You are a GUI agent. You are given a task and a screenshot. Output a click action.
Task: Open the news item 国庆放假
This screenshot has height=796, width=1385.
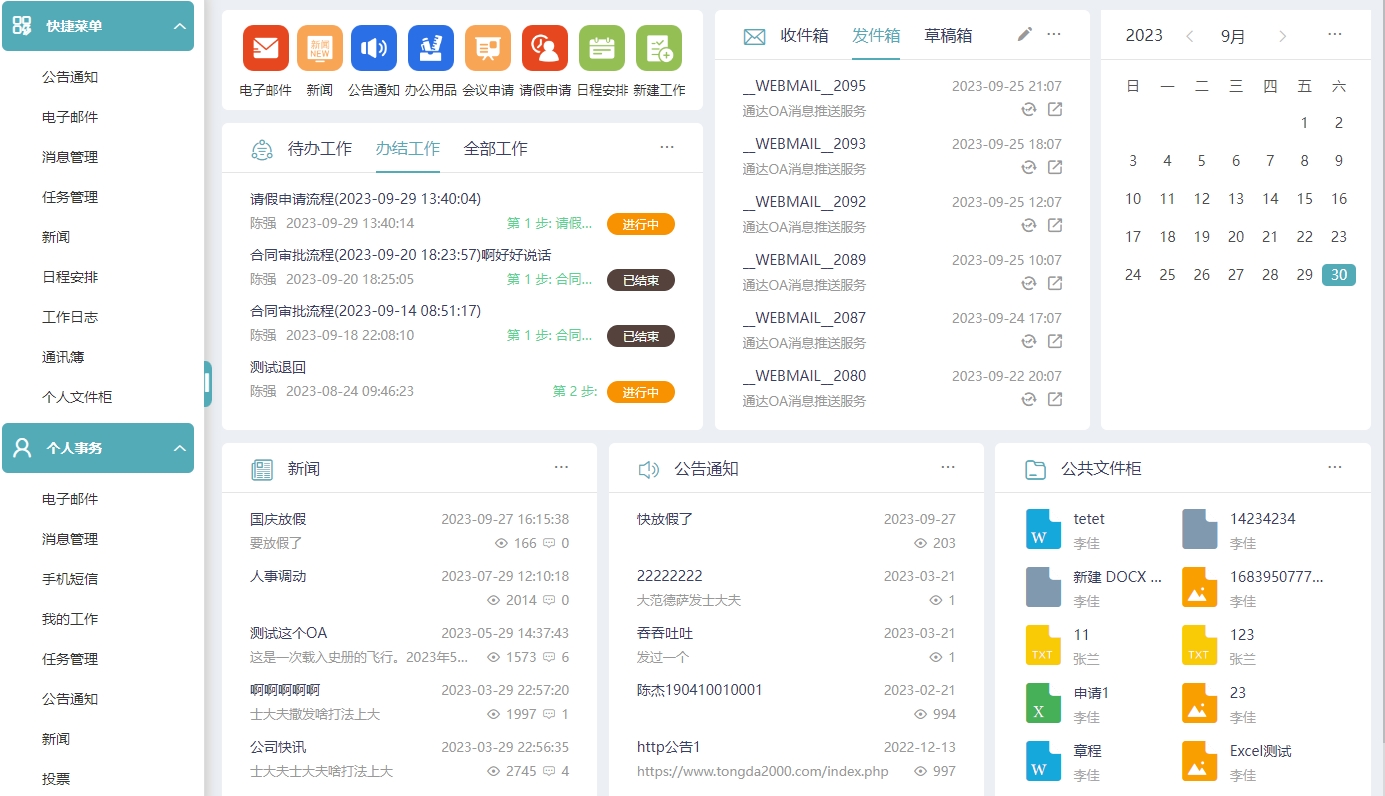[278, 519]
